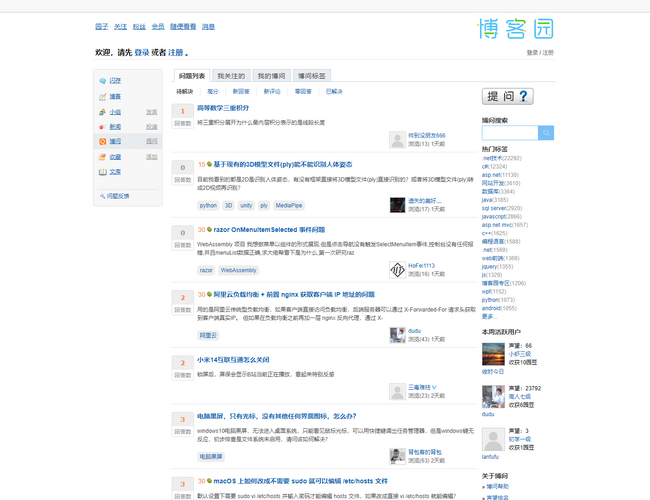Open HoFei1113 user avatar
Screen dimensions: 650x500
tap(396, 269)
